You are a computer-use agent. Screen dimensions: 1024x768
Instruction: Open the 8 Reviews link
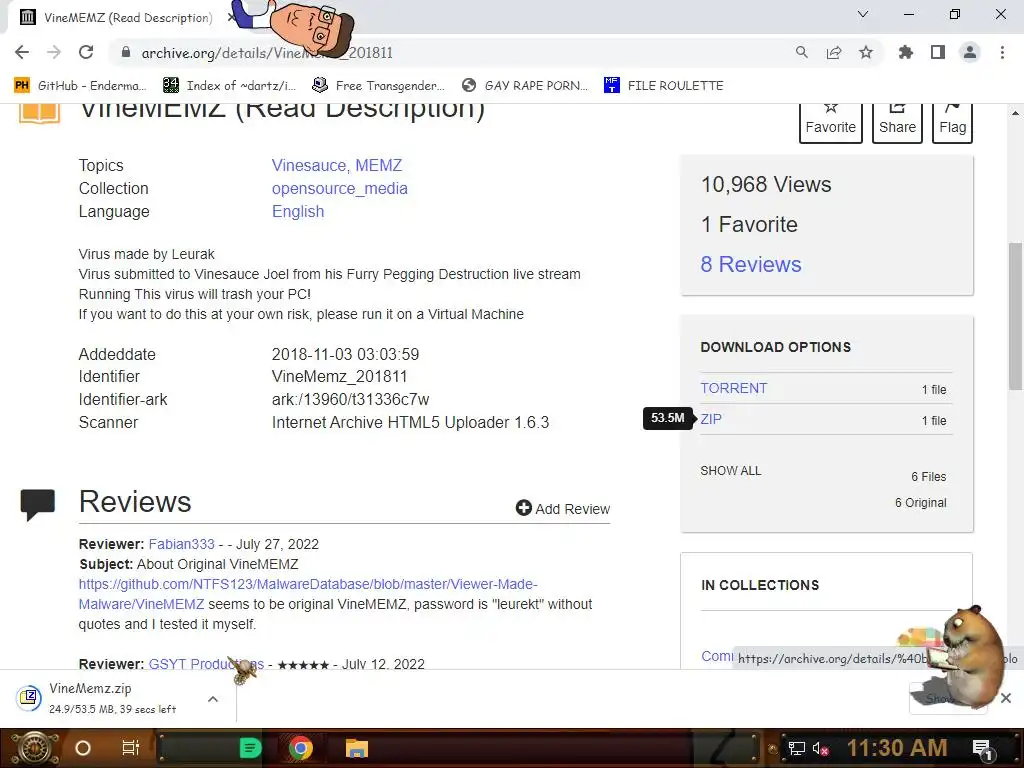click(751, 264)
